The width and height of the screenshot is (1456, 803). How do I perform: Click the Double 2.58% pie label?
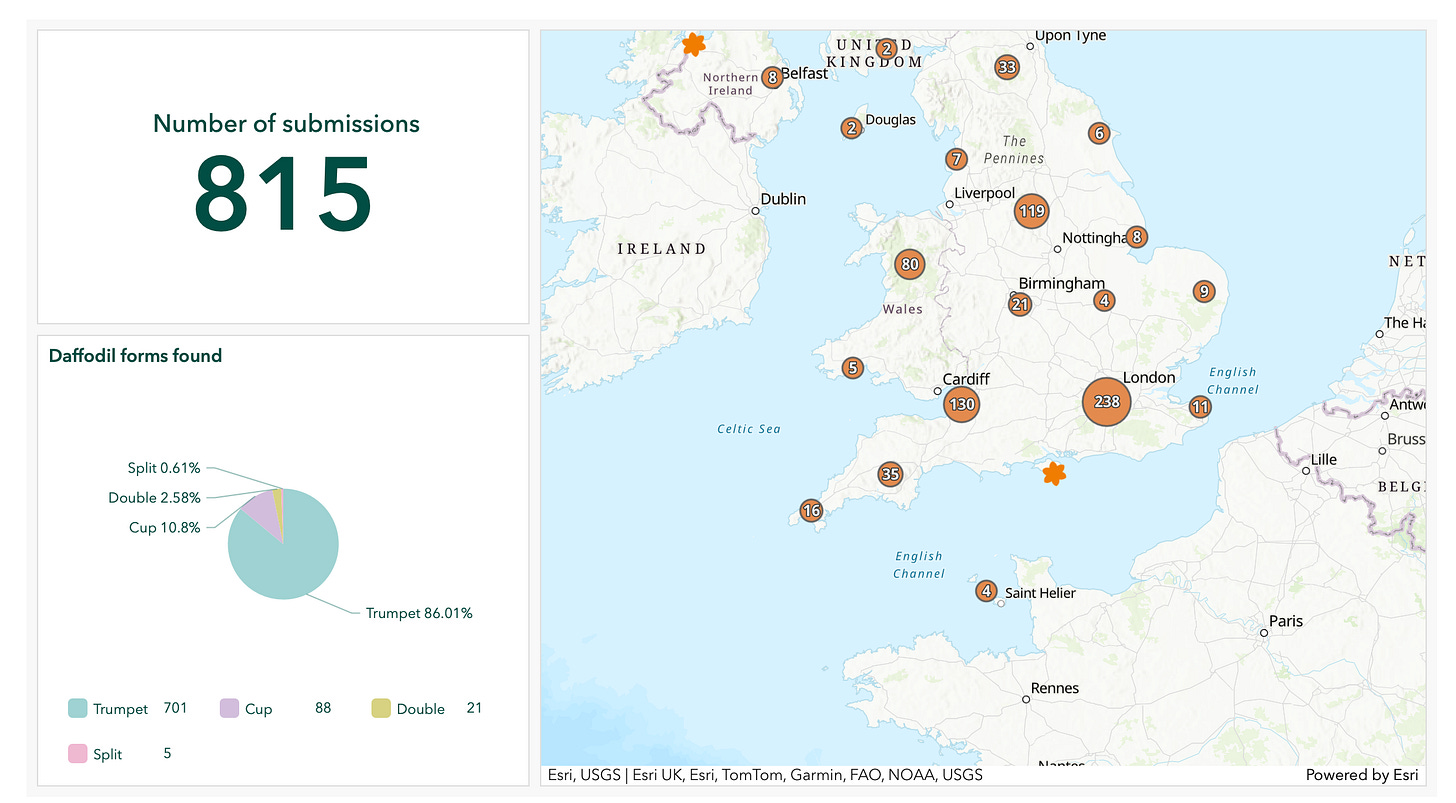coord(155,497)
